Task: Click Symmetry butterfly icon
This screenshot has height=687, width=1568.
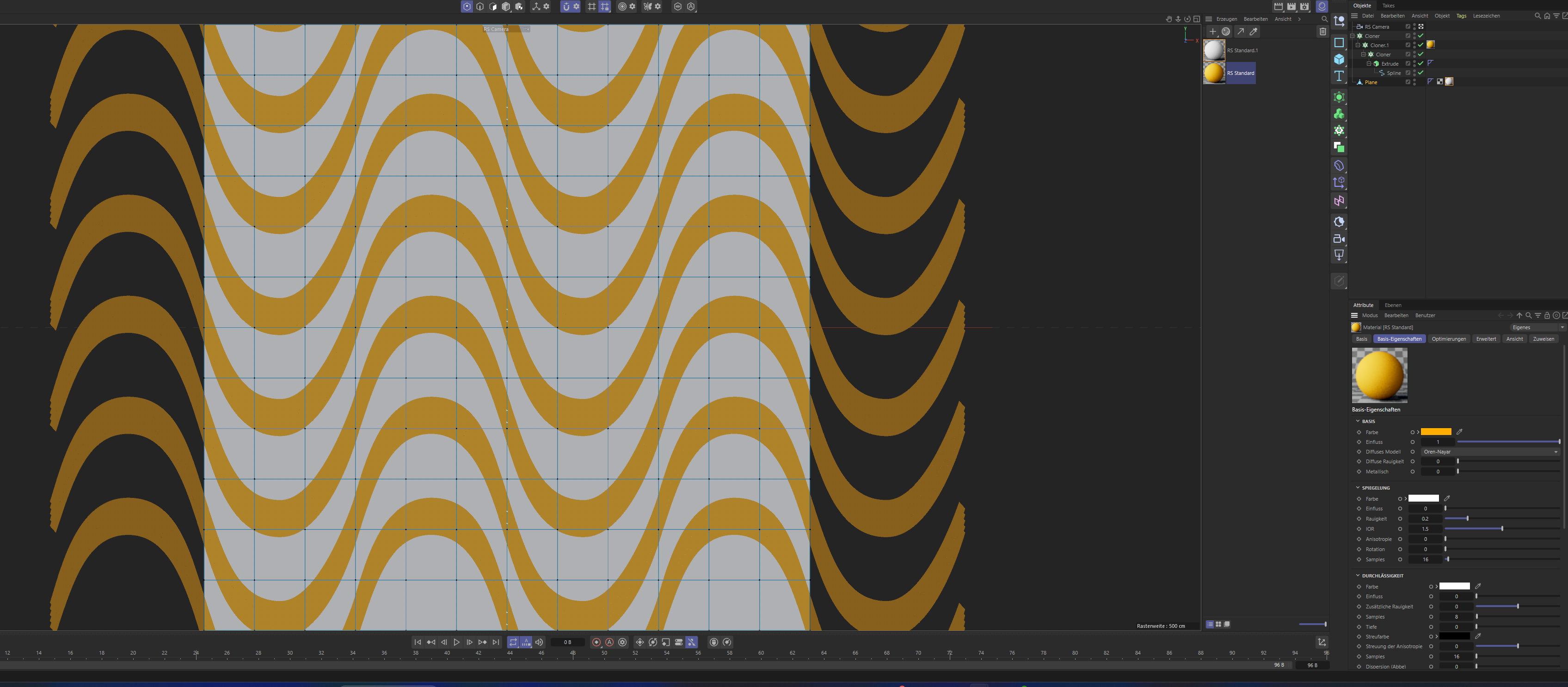Action: pyautogui.click(x=648, y=6)
